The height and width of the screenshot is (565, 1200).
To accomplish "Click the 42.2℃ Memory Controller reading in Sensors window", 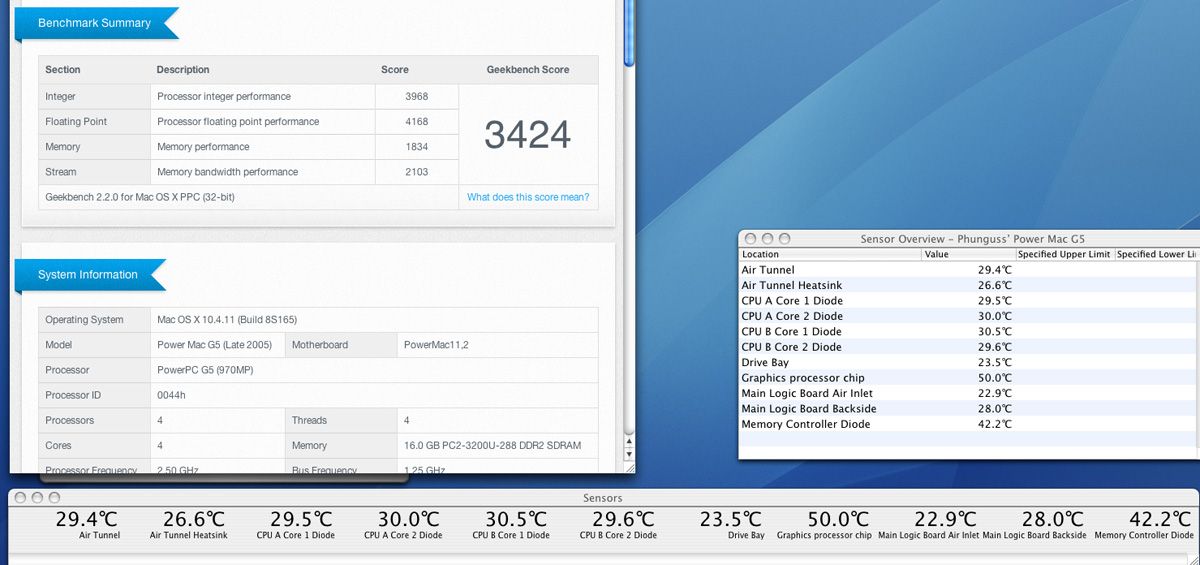I will click(1160, 520).
